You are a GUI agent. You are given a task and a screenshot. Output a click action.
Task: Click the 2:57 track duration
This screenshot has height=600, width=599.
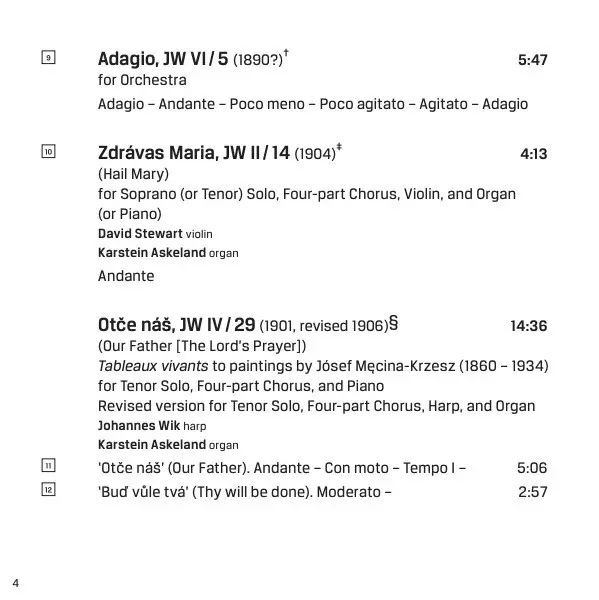(533, 492)
